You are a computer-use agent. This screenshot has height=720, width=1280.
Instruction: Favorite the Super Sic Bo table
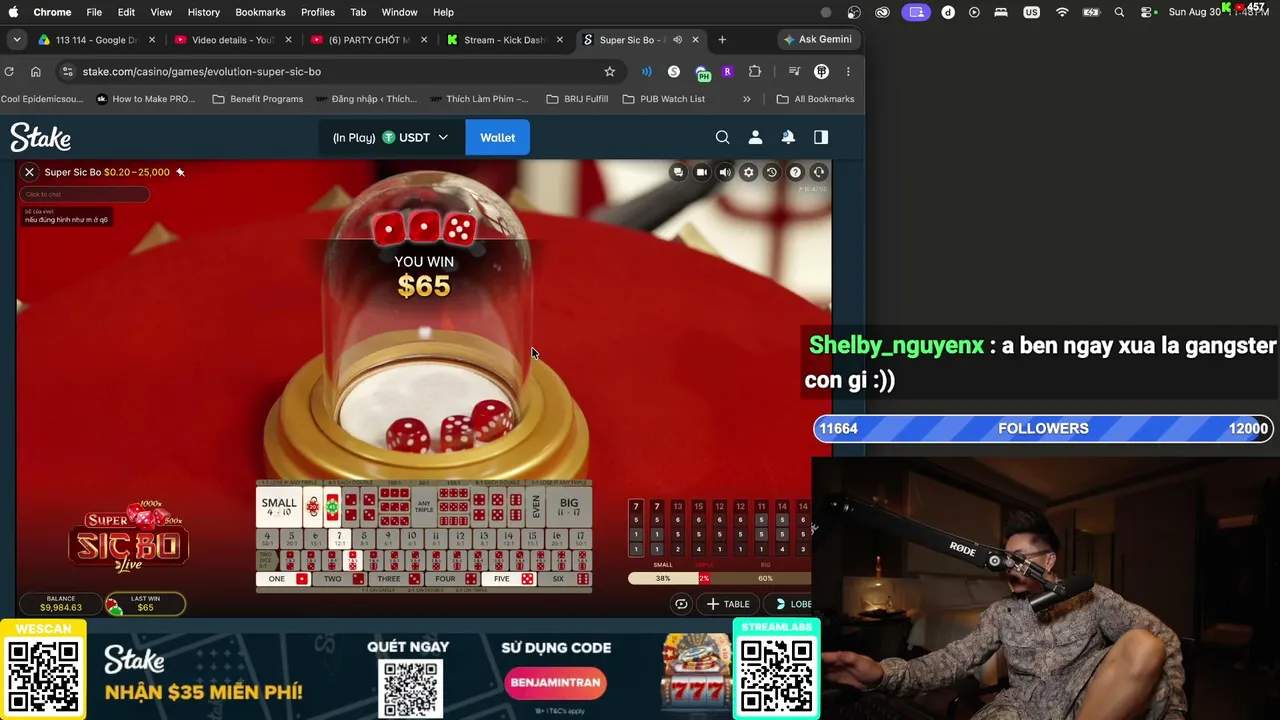click(x=180, y=172)
